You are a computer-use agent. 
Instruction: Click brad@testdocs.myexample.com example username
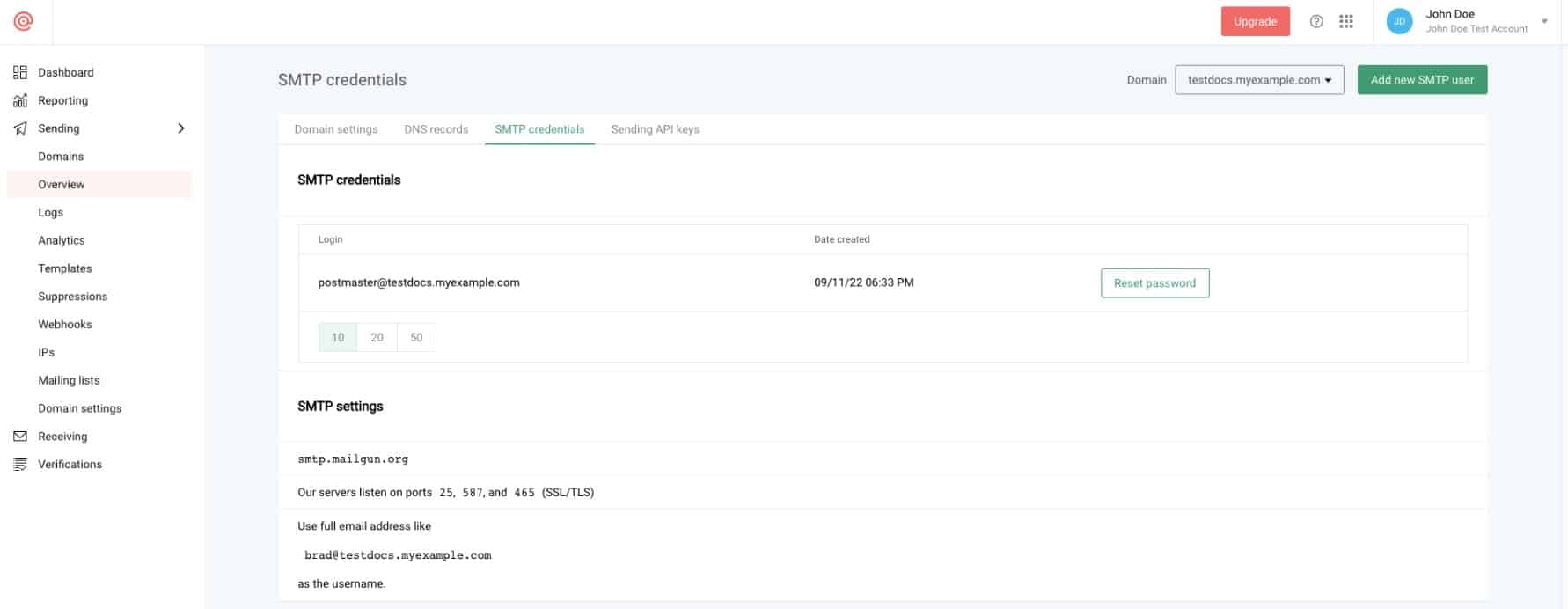[398, 555]
